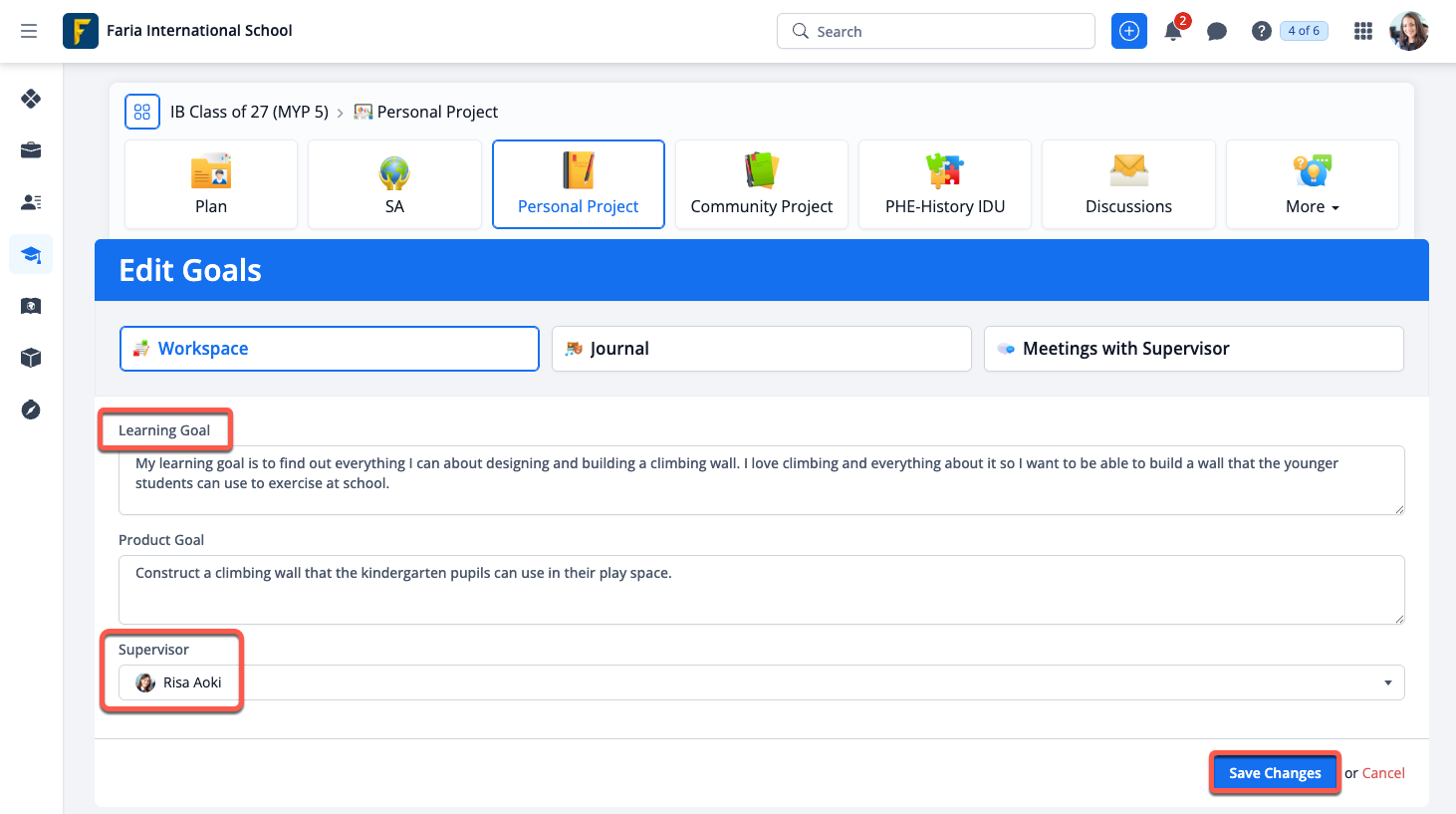Click the help question mark icon
This screenshot has height=814, width=1456.
click(1261, 31)
